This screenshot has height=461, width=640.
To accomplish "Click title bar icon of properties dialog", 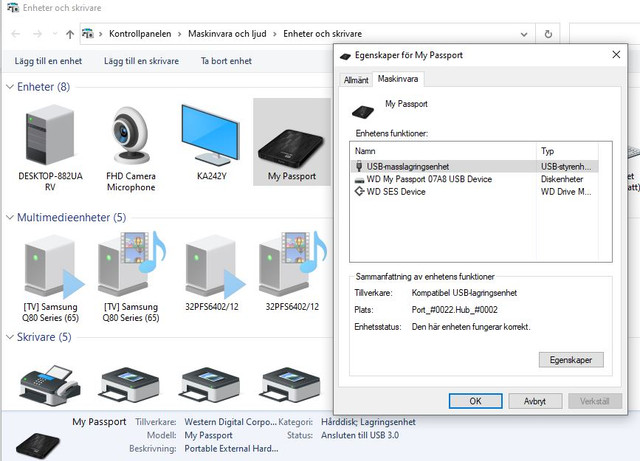I will coord(345,56).
